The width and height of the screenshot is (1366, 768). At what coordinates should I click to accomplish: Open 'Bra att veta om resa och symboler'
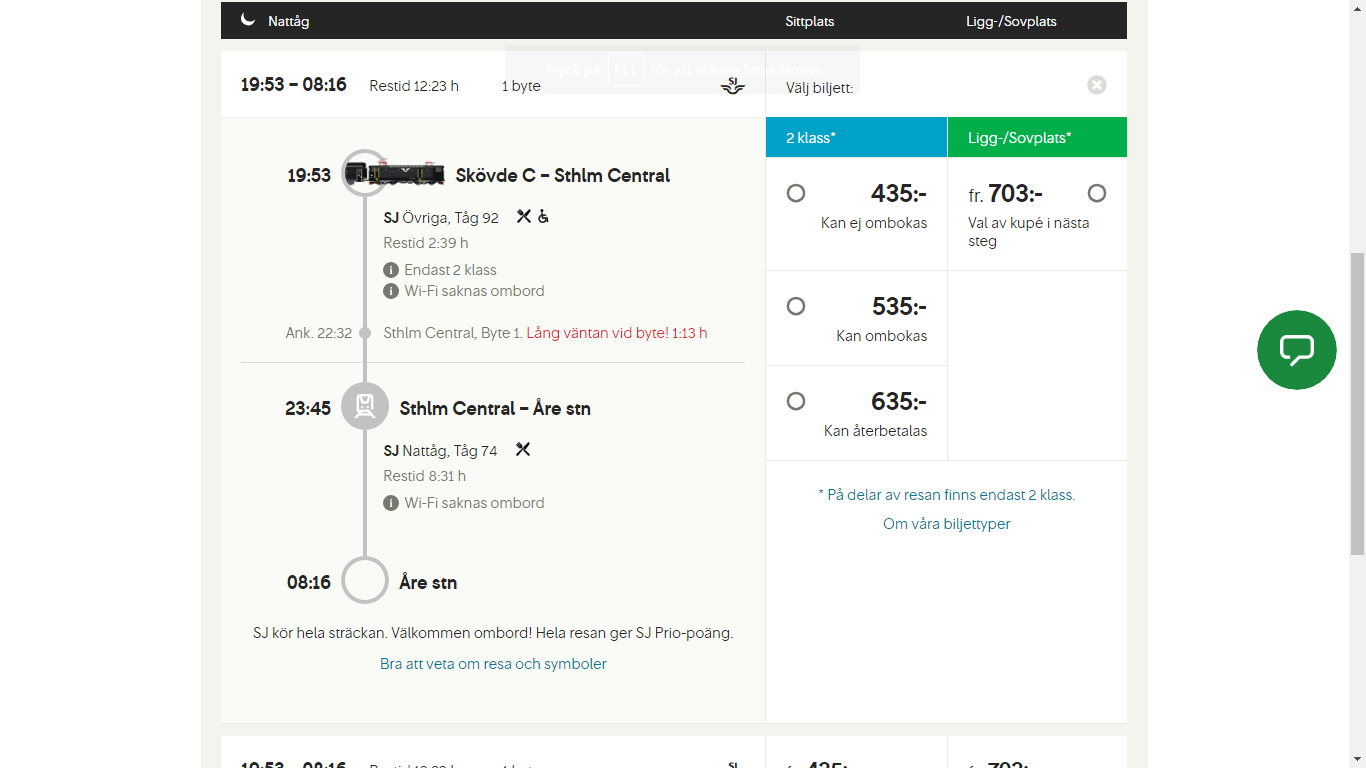tap(493, 664)
